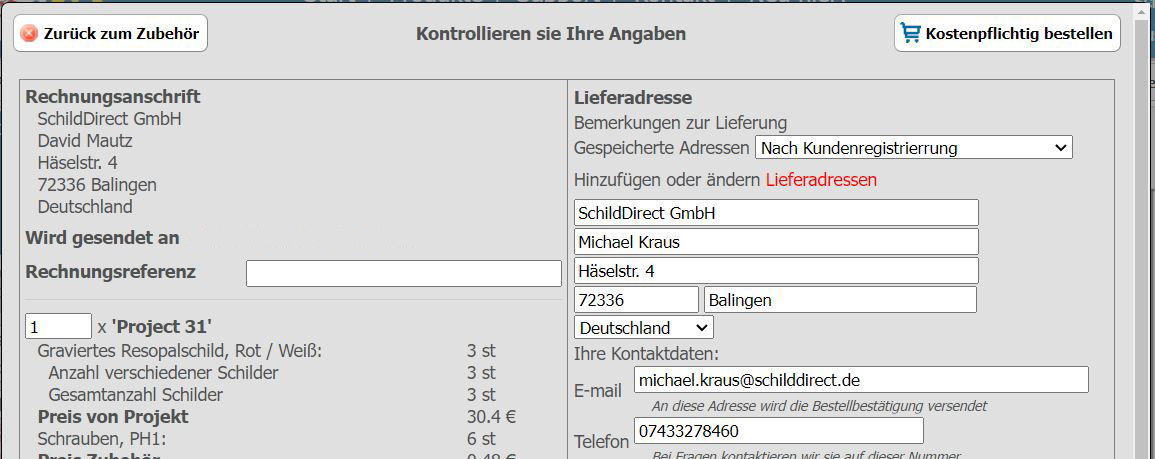The height and width of the screenshot is (459, 1155).
Task: Focus the delivery street field Häselstr. 4
Action: [x=775, y=271]
